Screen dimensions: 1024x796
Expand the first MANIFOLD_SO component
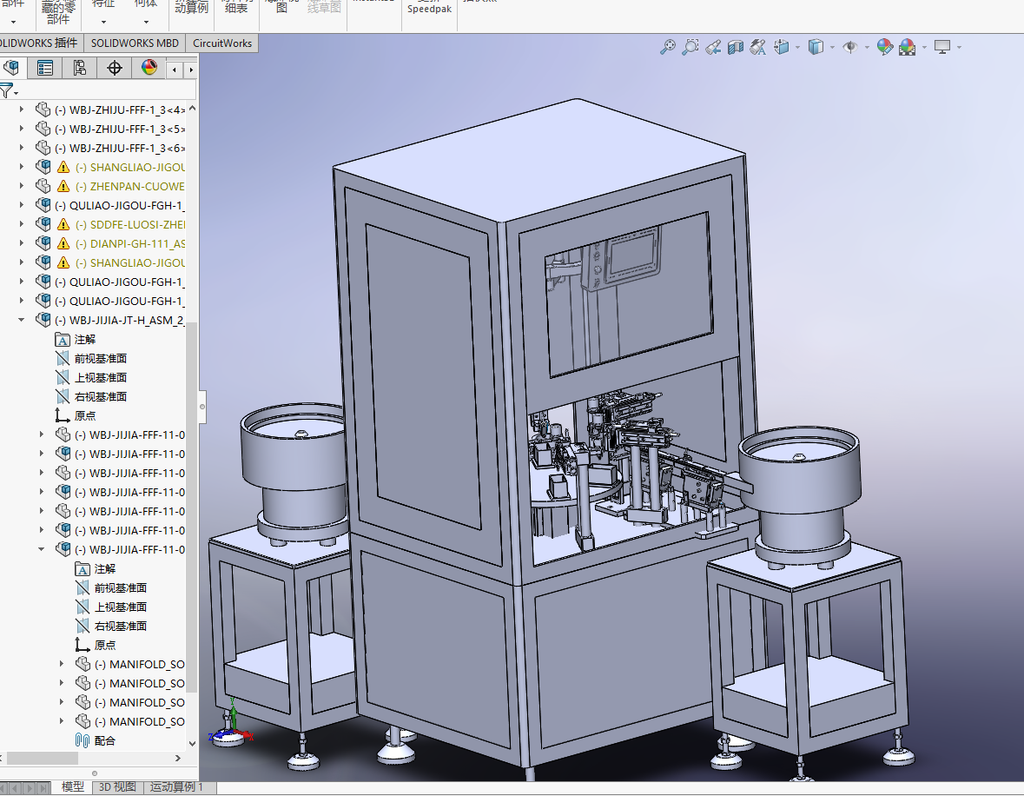62,664
